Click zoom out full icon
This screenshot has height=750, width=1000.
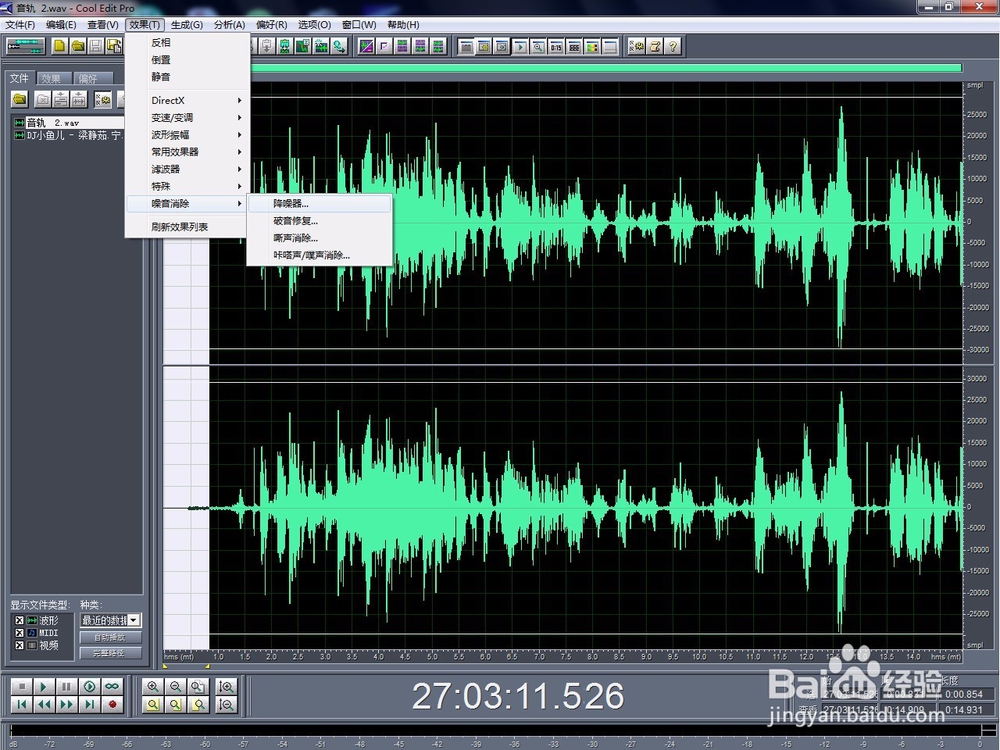tap(198, 686)
